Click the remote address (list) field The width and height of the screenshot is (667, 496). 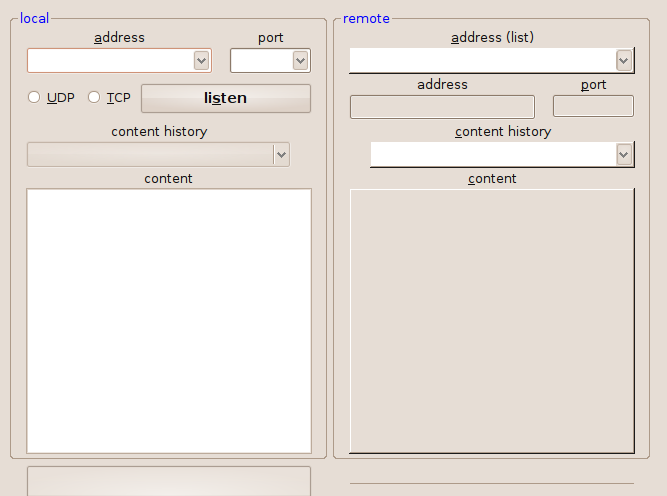pos(482,61)
